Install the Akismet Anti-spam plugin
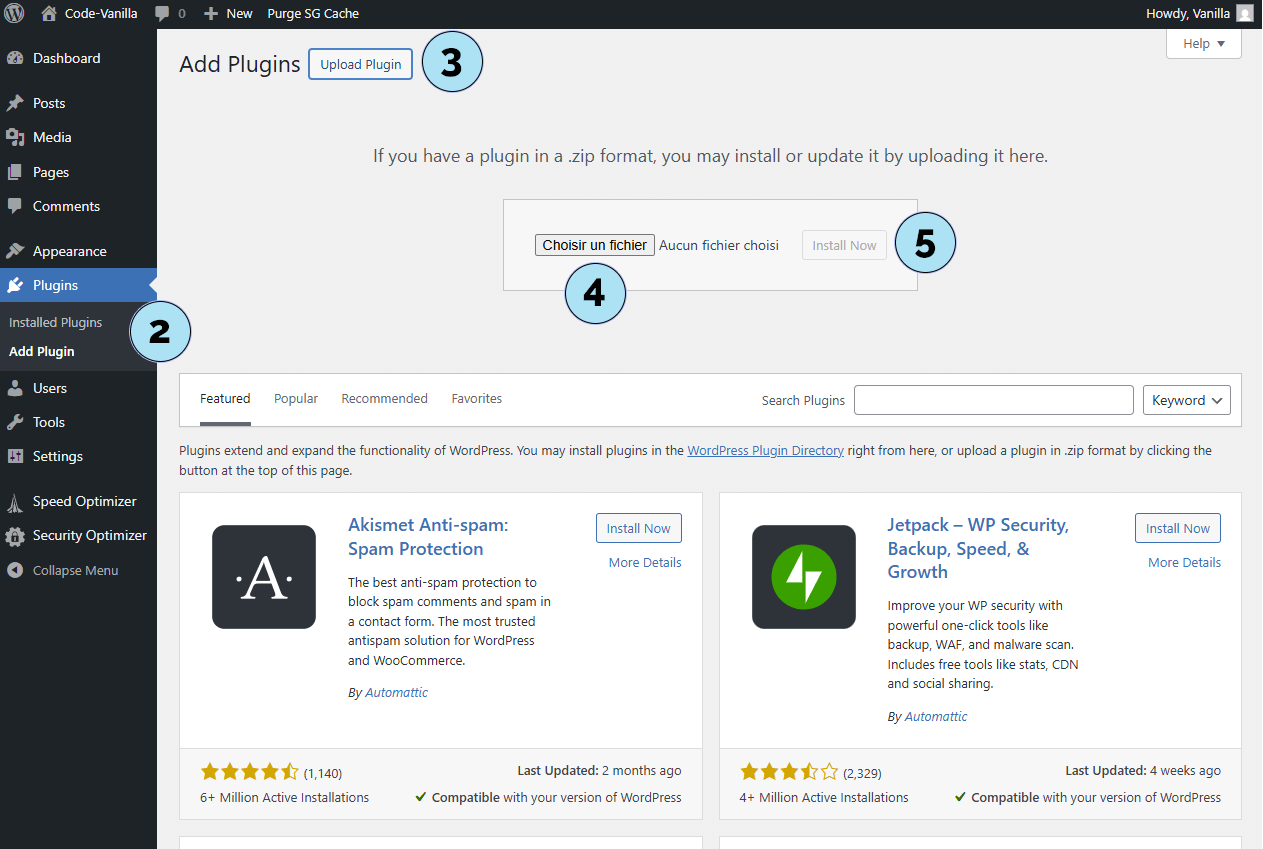 638,528
